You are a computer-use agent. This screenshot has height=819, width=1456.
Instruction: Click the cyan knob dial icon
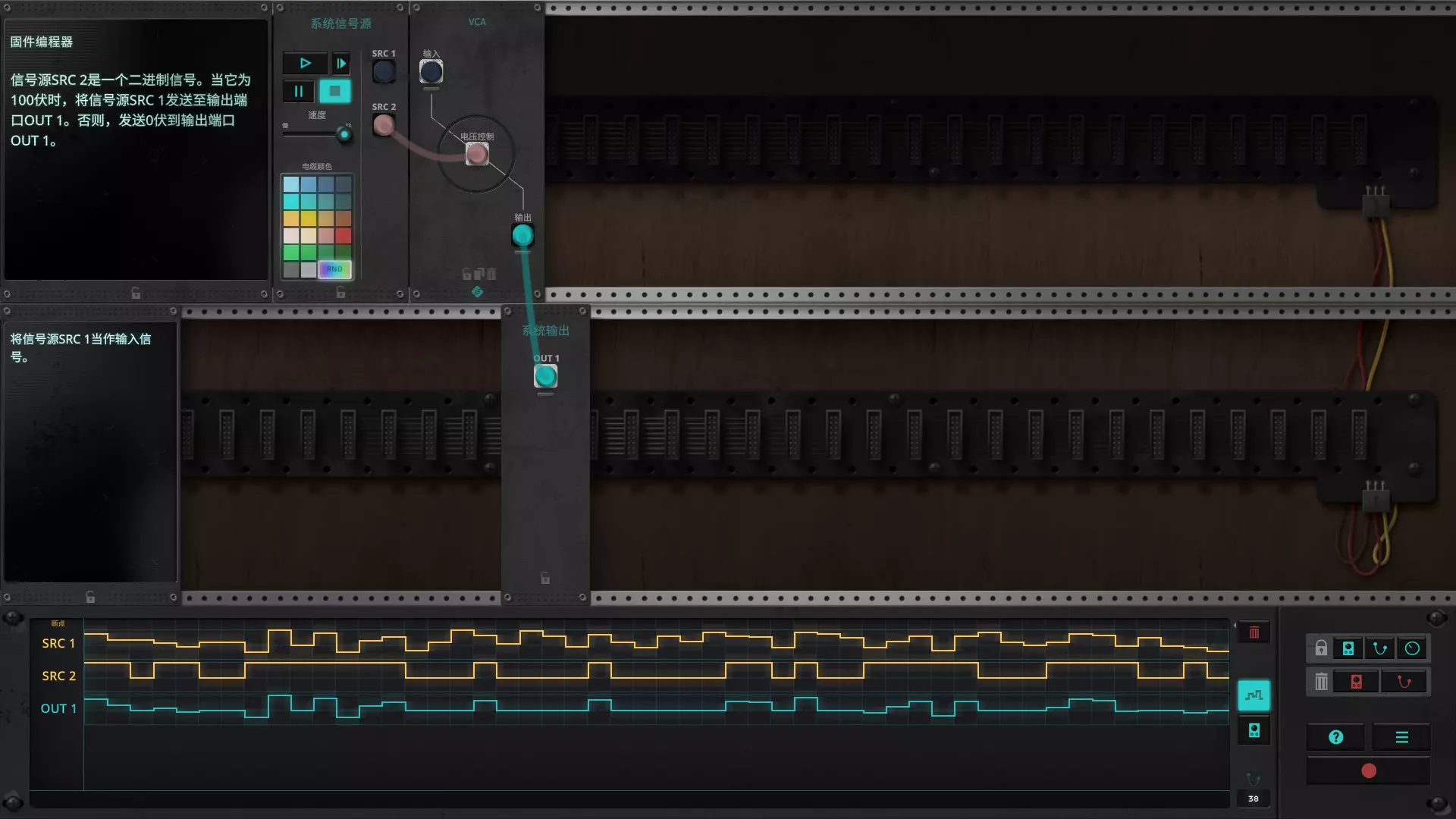click(1412, 648)
